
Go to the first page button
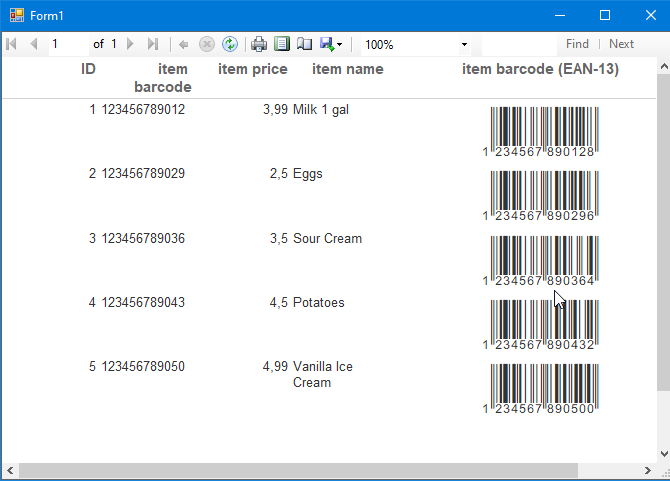pyautogui.click(x=12, y=44)
